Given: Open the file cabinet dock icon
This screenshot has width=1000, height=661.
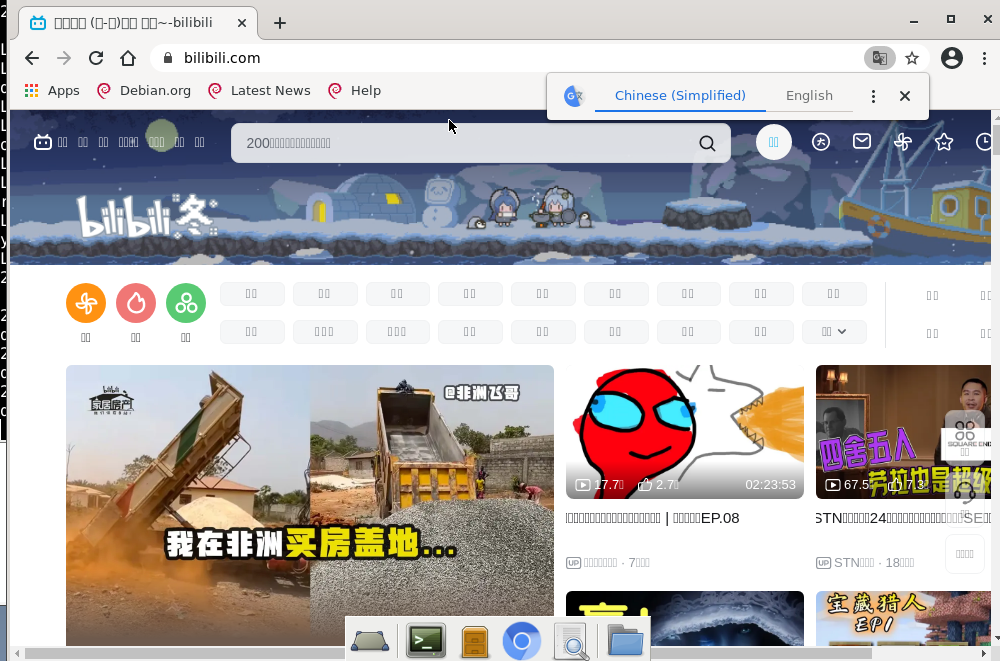Looking at the screenshot, I should point(475,641).
